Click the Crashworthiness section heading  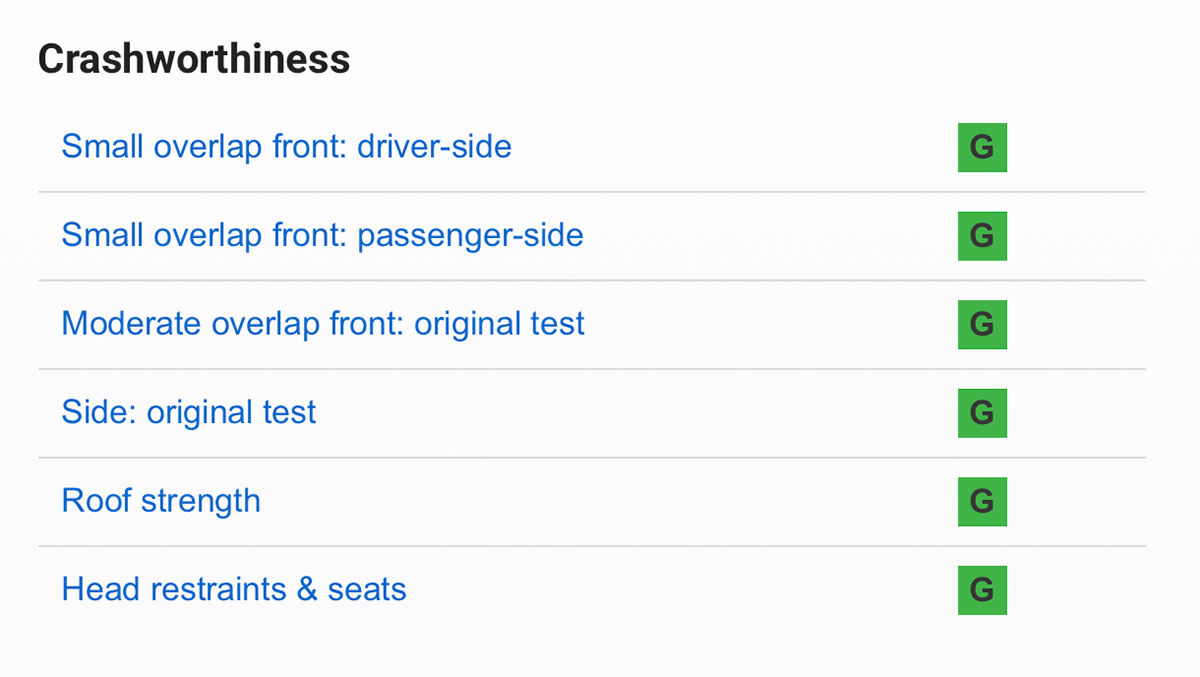pos(194,60)
